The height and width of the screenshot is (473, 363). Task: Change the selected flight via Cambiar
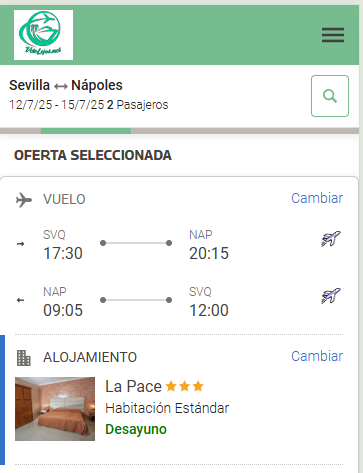(317, 198)
